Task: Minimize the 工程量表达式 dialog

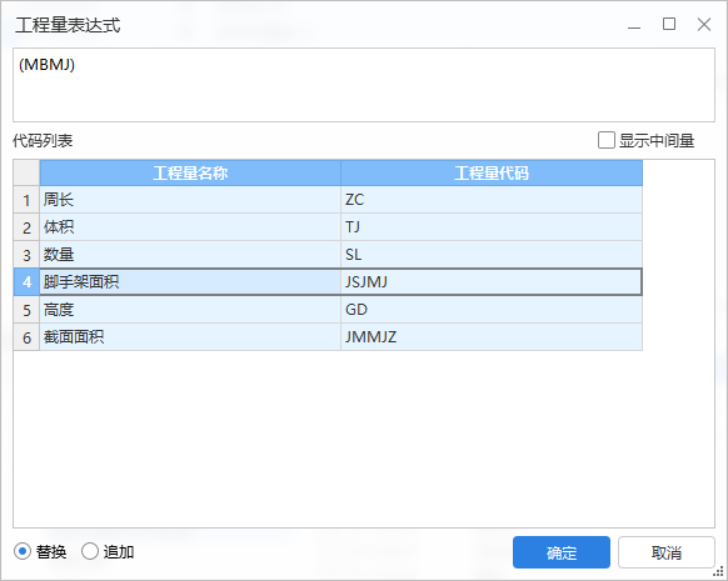Action: click(x=634, y=27)
